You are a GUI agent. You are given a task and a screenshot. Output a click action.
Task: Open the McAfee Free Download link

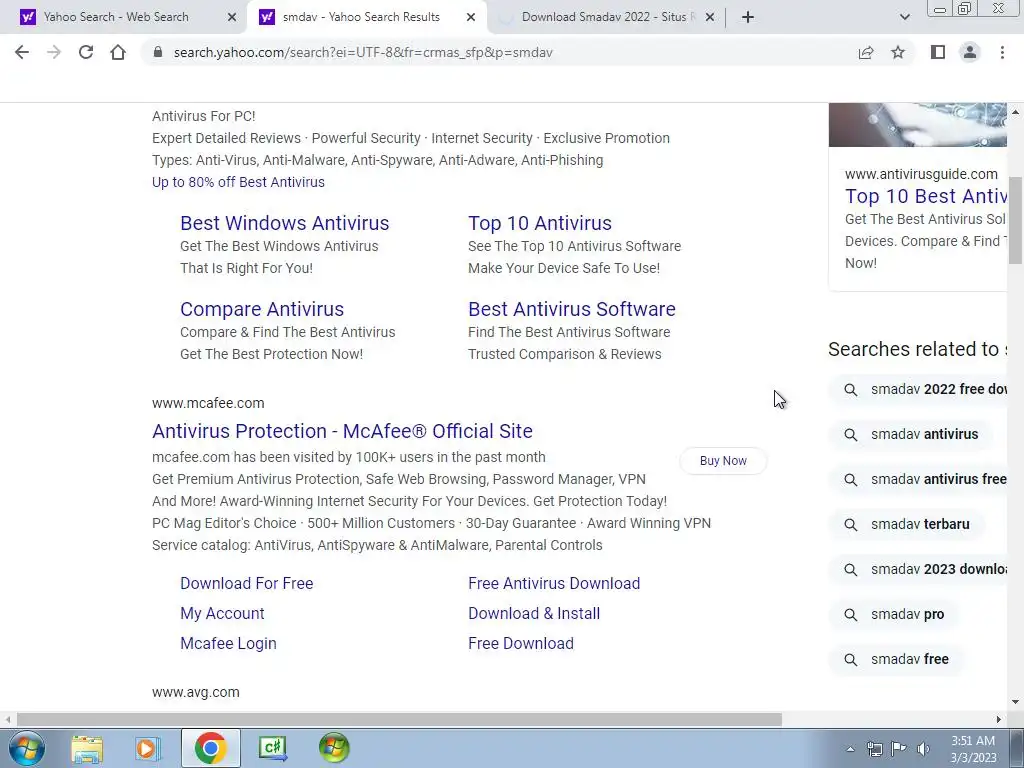pyautogui.click(x=521, y=643)
